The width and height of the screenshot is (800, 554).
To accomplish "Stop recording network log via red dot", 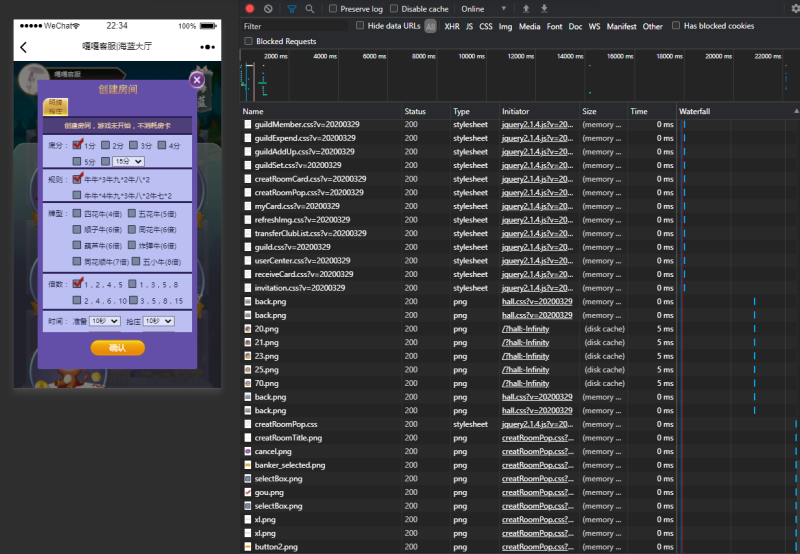I will (249, 8).
